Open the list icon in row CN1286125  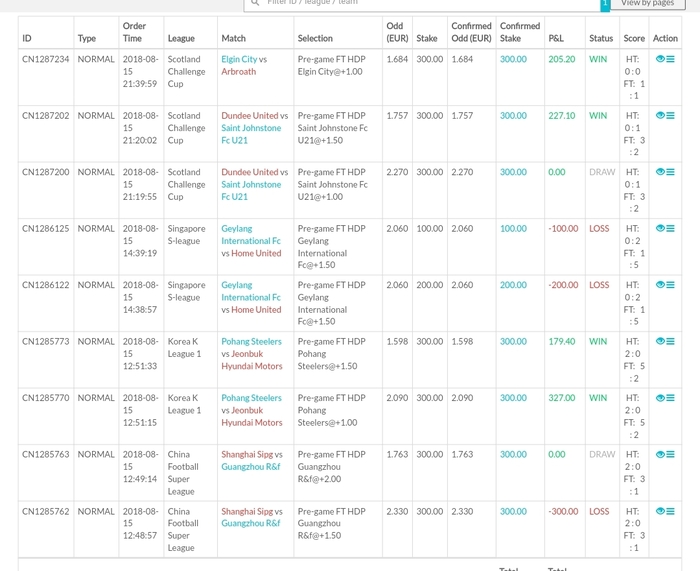(671, 229)
